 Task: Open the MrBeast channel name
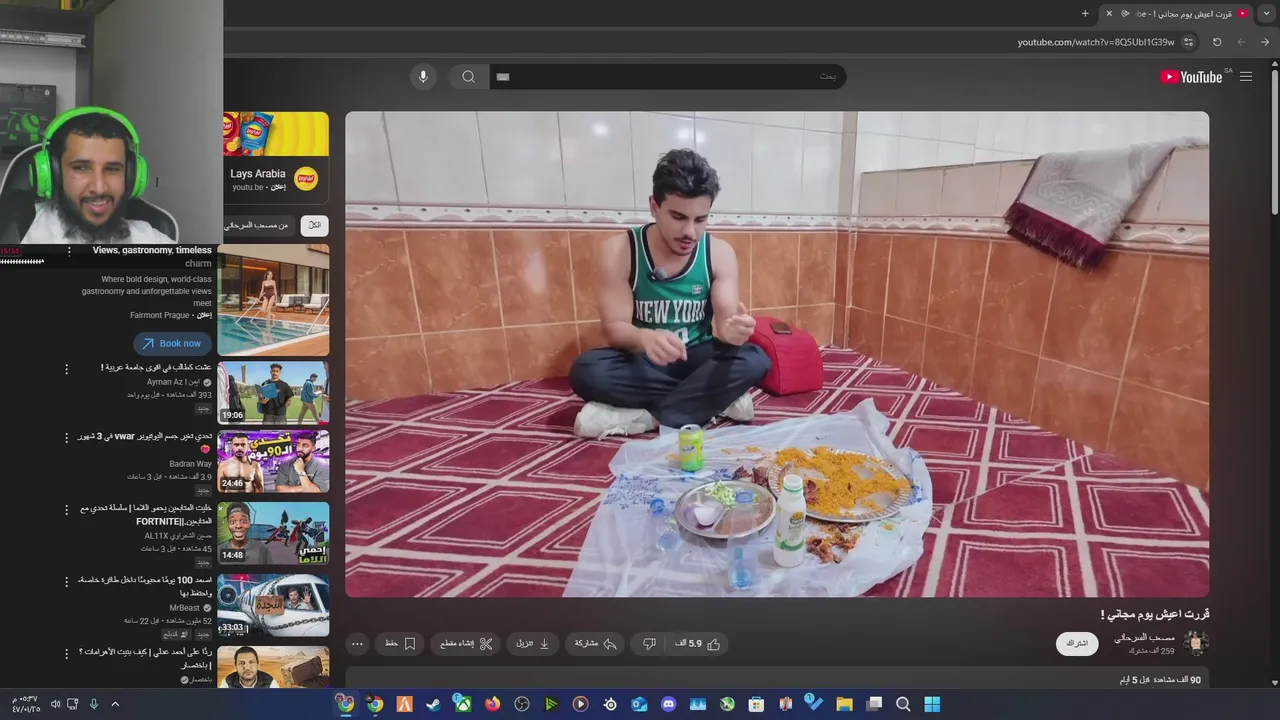click(184, 608)
